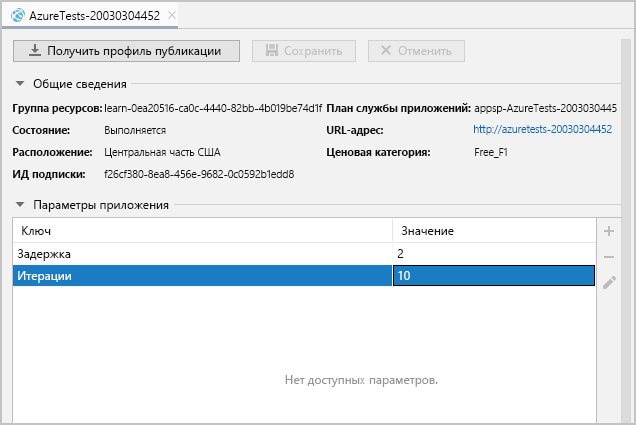Click the vertical scrollbar of the panel

tap(625, 231)
